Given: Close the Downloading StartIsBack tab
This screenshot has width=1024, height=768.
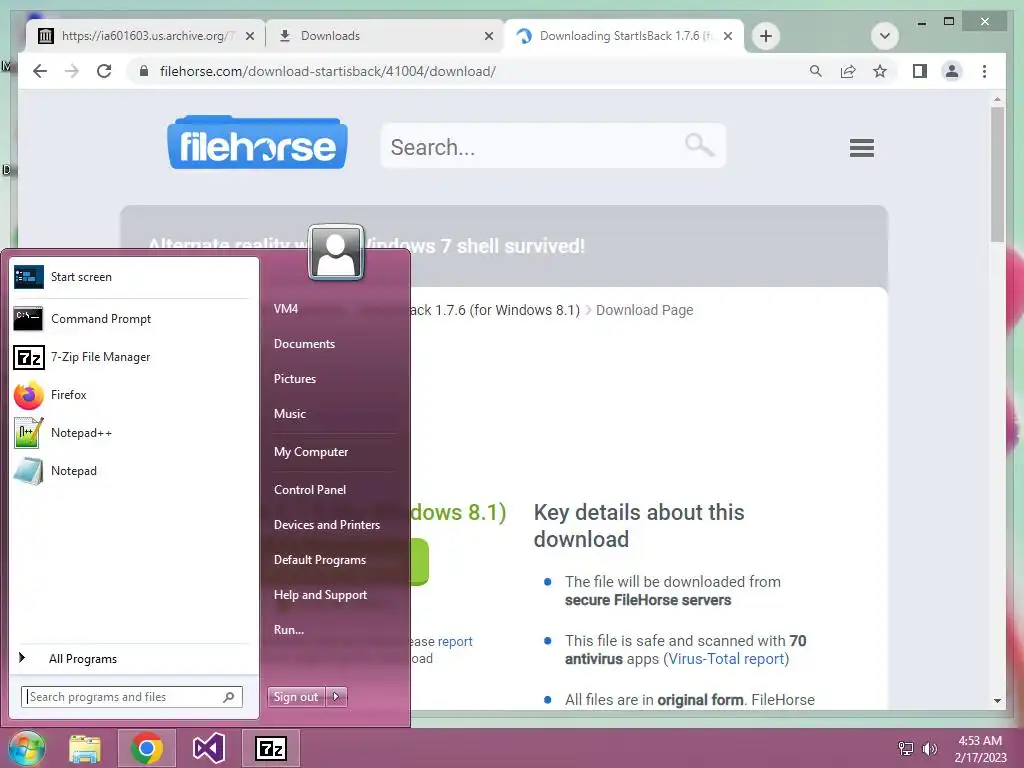Looking at the screenshot, I should (x=728, y=36).
